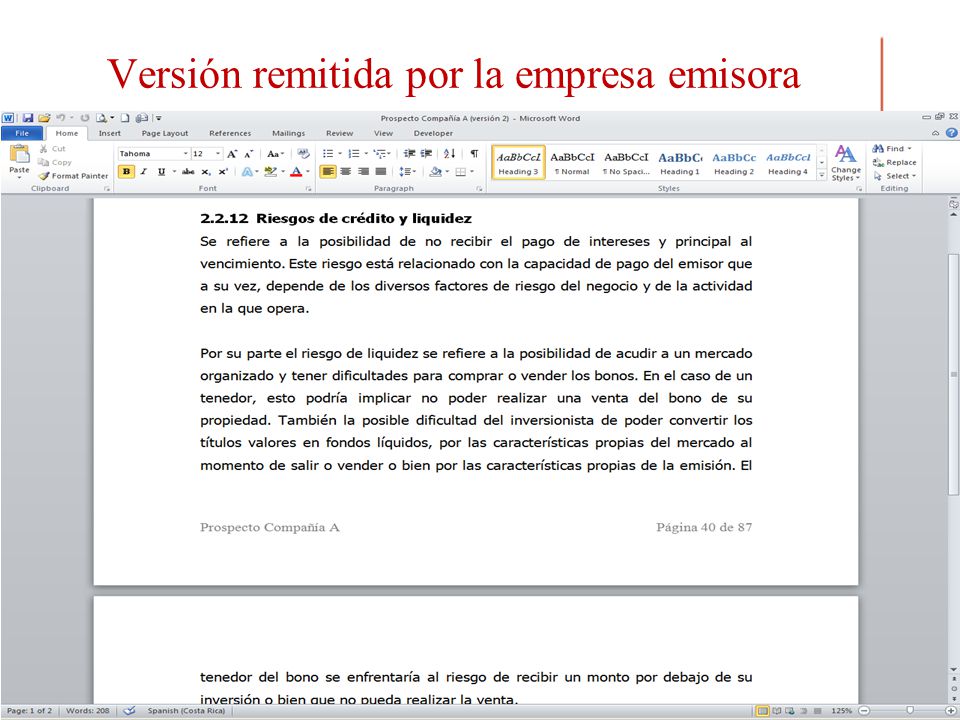Click the Find button

click(892, 149)
